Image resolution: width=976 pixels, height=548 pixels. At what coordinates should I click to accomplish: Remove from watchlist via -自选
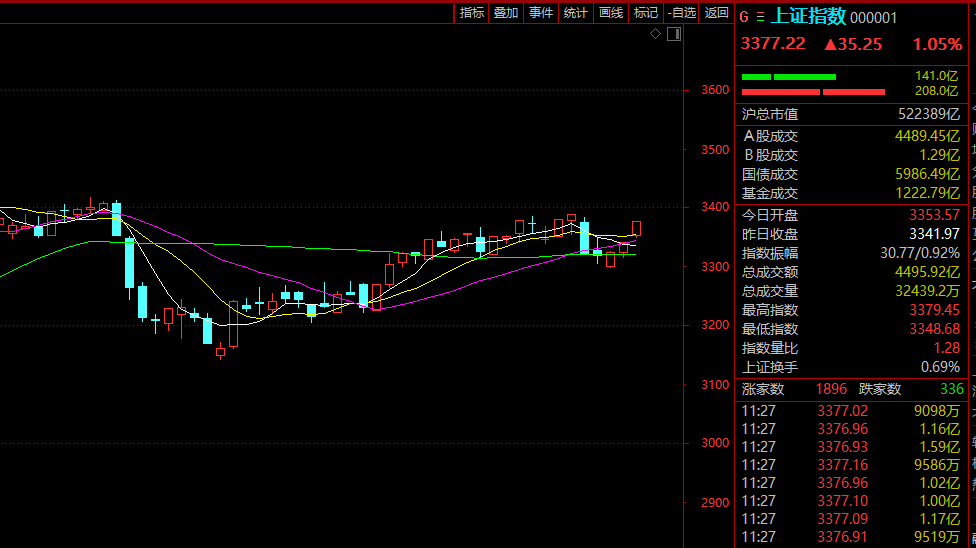tap(682, 13)
